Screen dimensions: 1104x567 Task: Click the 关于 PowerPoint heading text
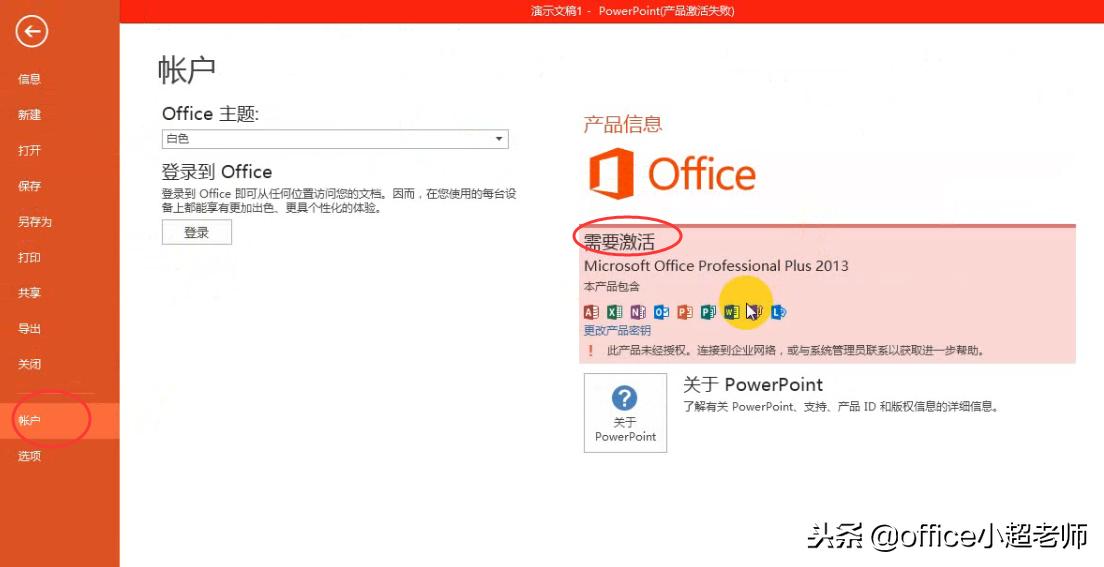coord(753,385)
